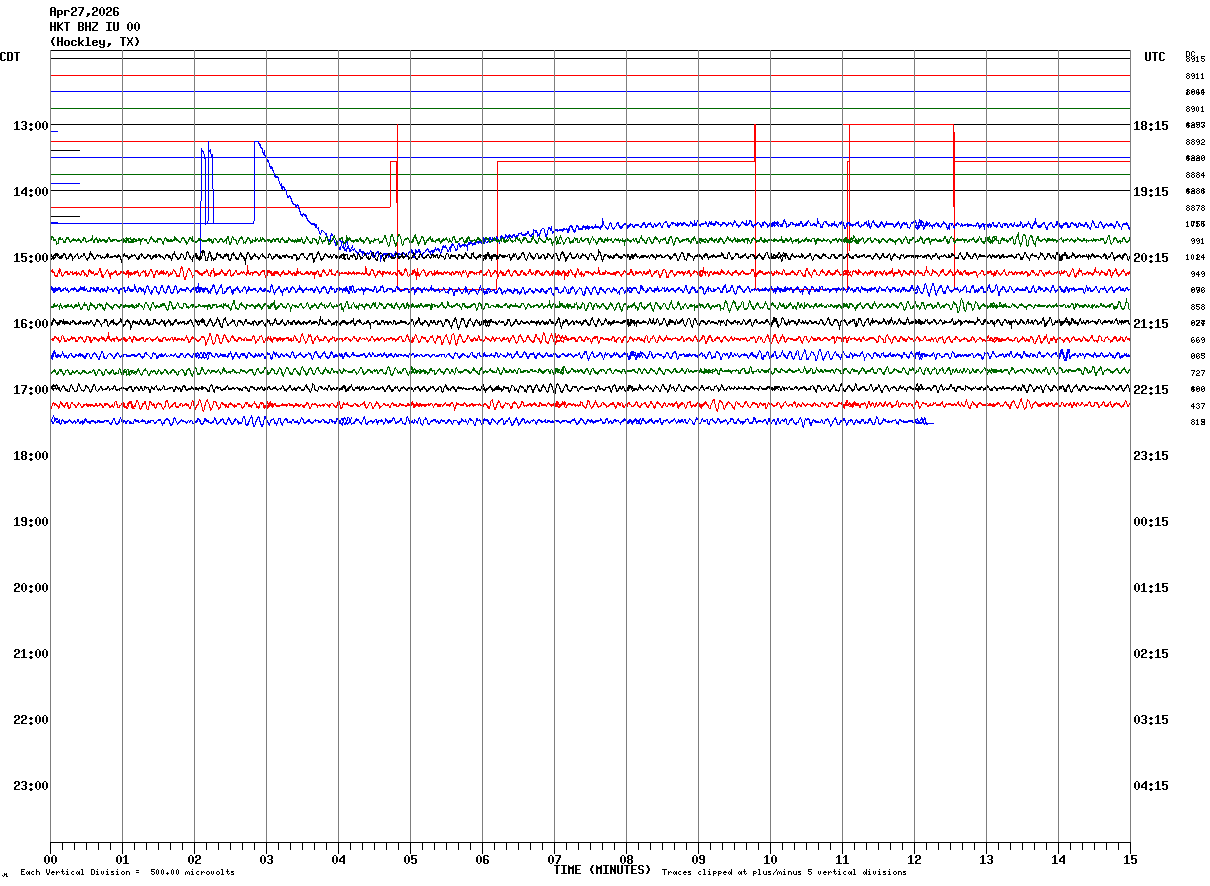The image size is (1210, 886).
Task: Click the DC offset value 8911
Action: coord(1195,76)
